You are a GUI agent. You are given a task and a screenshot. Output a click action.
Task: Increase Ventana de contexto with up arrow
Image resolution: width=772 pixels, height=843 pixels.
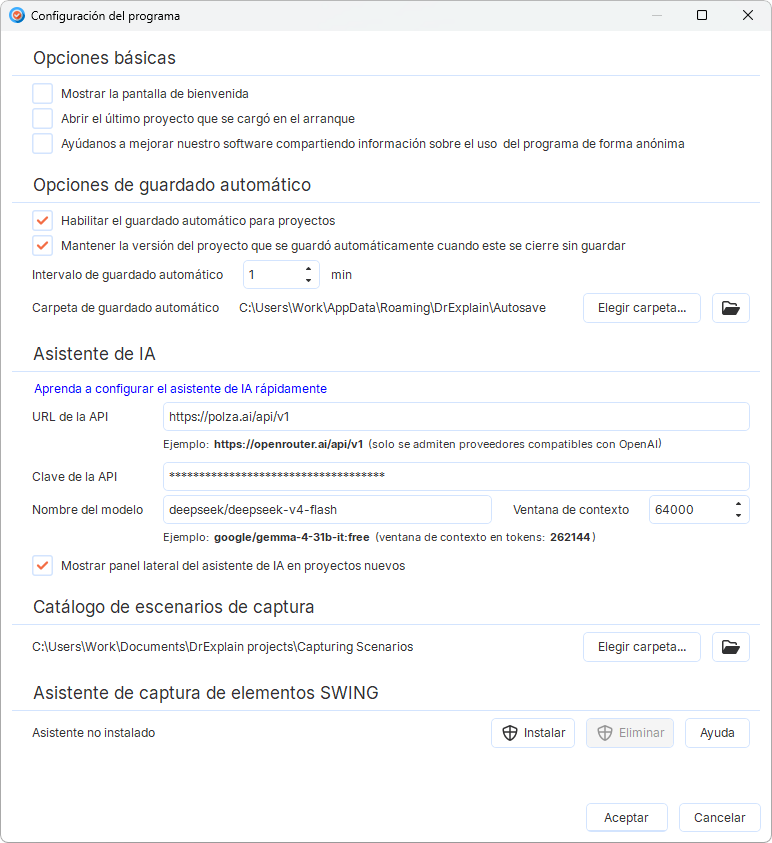(x=738, y=504)
